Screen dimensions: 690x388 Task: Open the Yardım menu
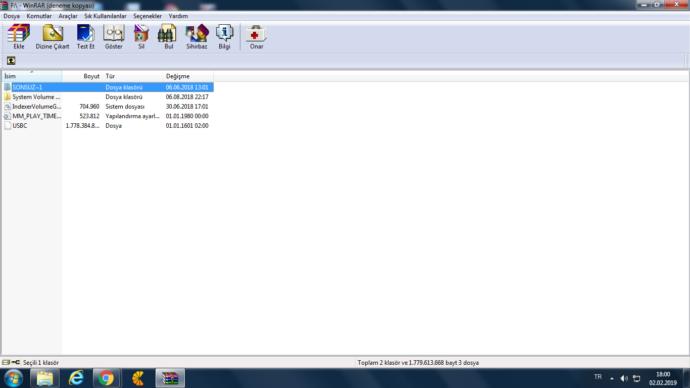tap(178, 16)
